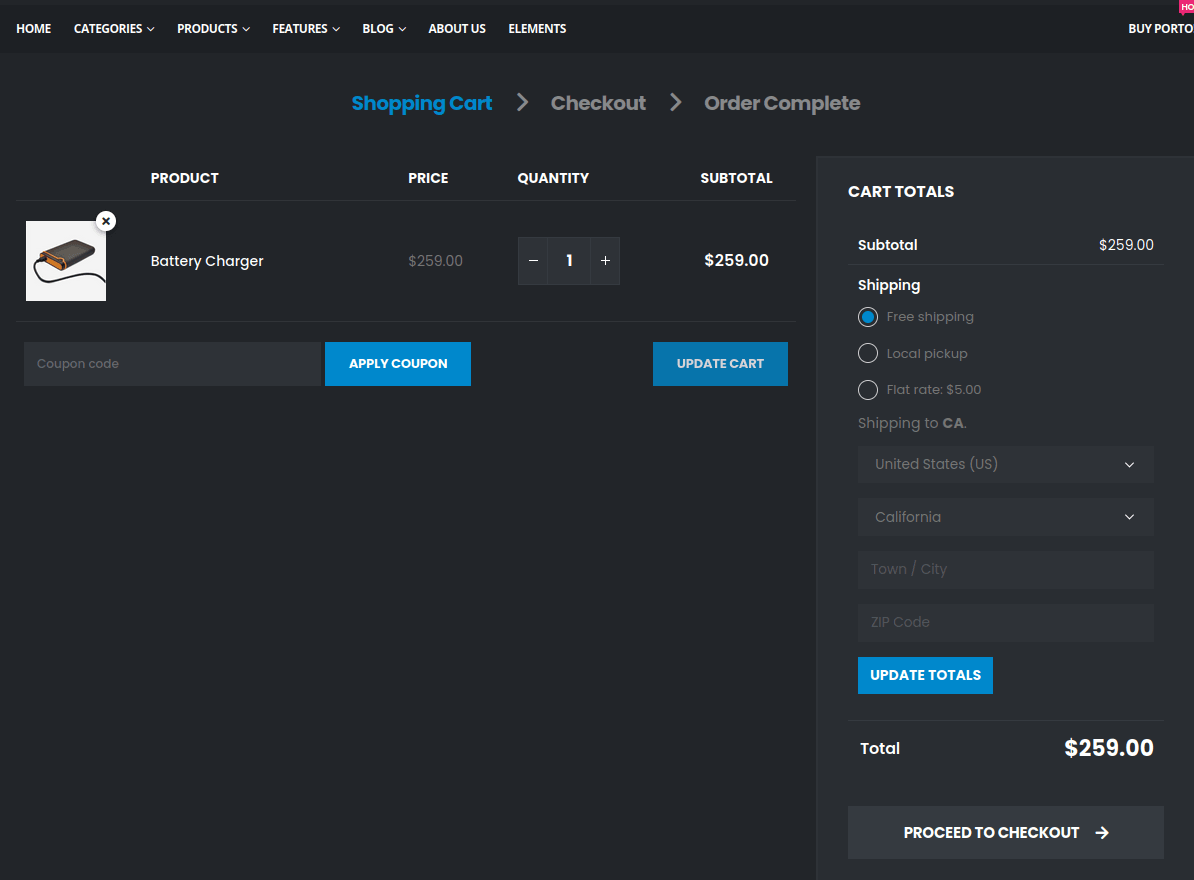Open the Categories menu dropdown
This screenshot has width=1194, height=880.
108,28
